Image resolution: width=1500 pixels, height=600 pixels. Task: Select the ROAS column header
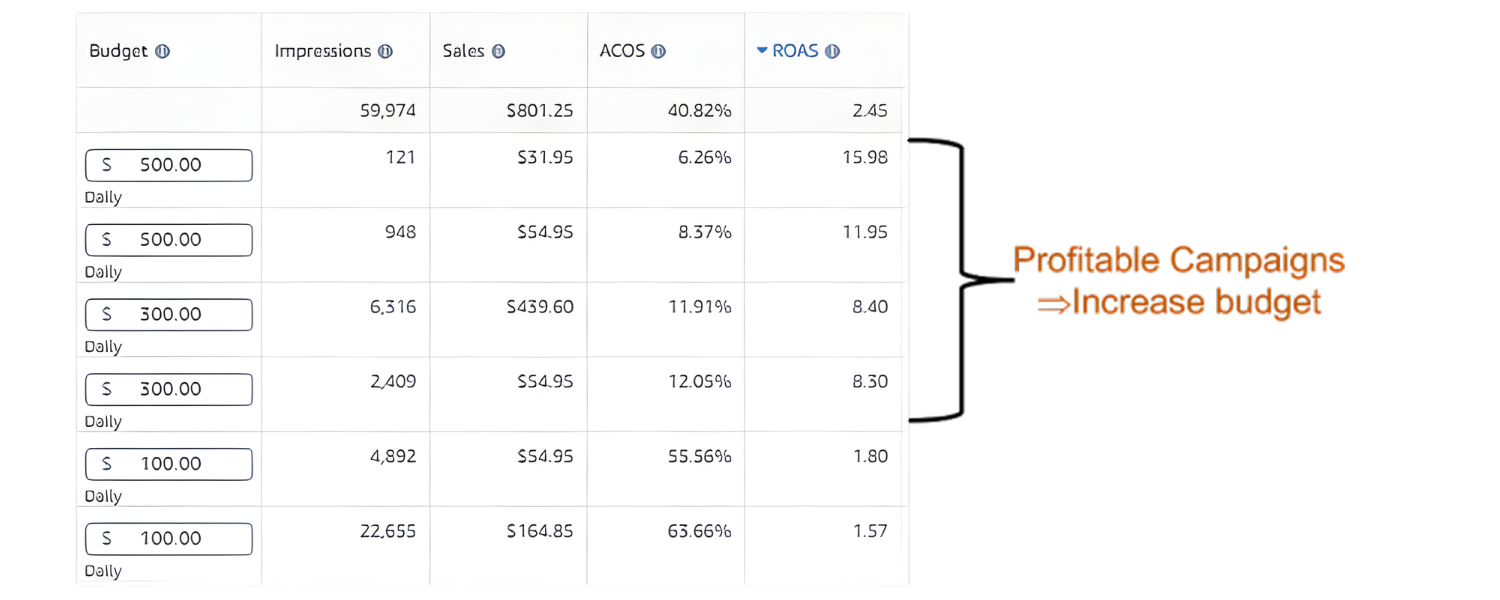(x=797, y=51)
